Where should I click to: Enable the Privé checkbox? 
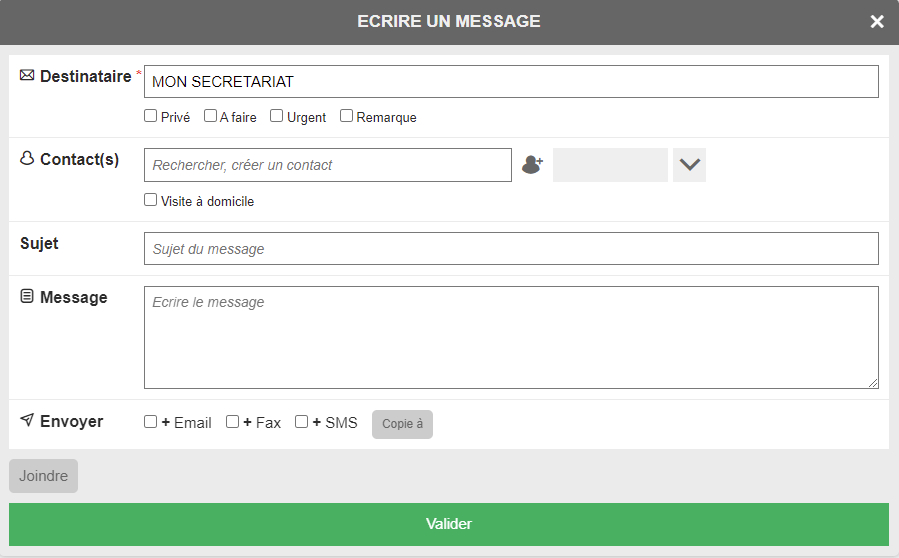[x=151, y=116]
